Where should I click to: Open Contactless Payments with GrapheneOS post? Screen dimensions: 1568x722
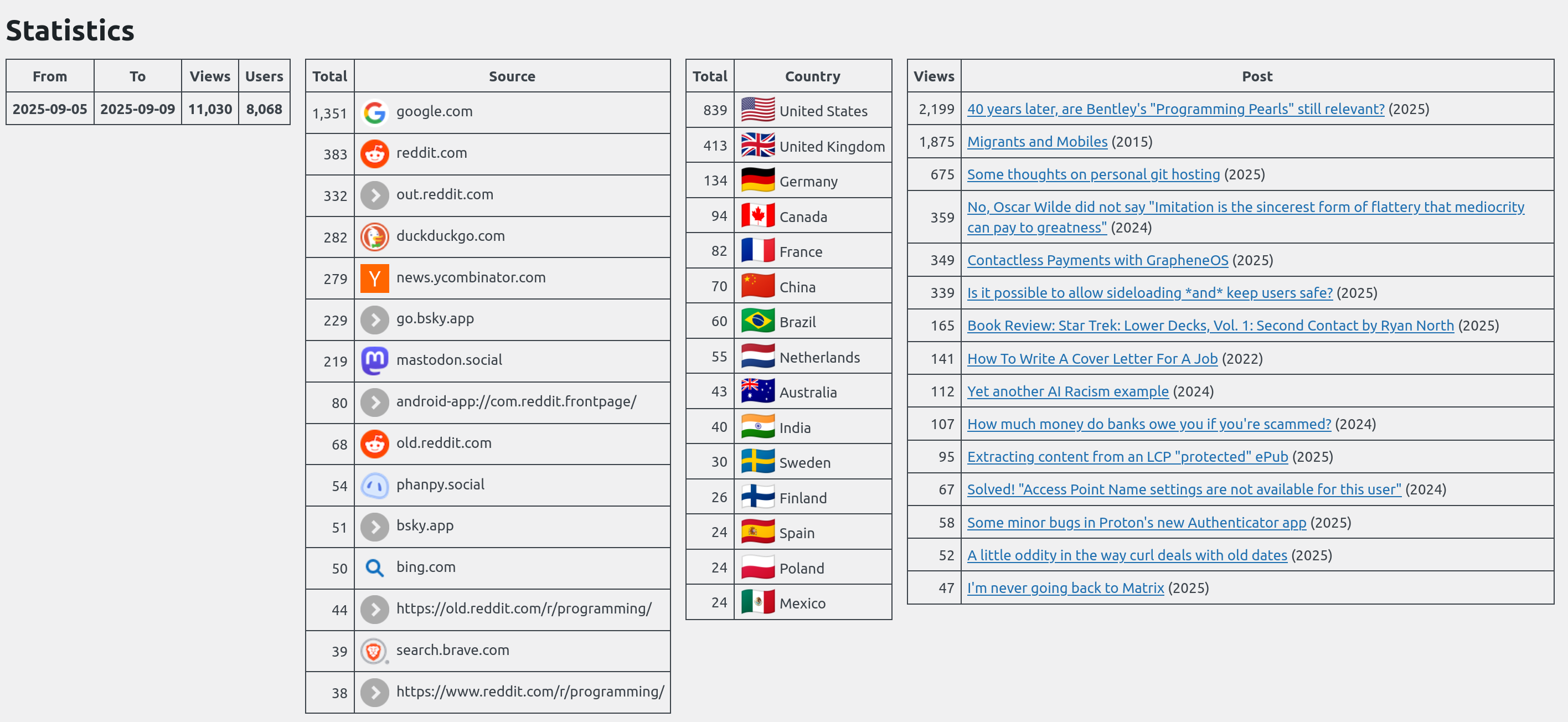(x=1097, y=261)
